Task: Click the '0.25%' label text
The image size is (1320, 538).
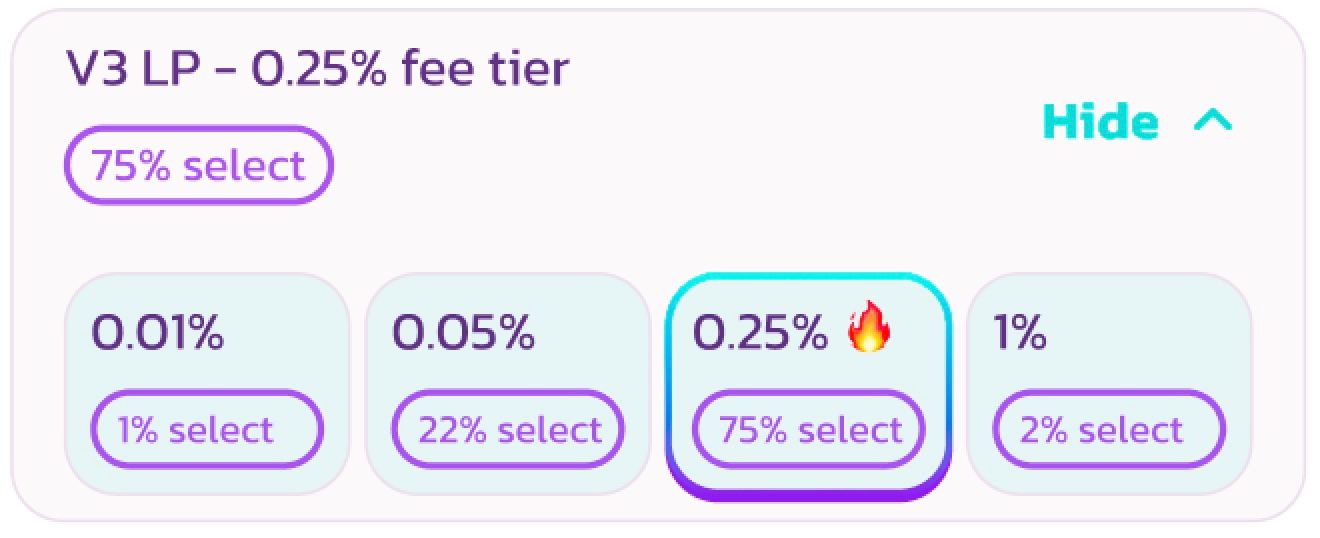Action: tap(760, 332)
